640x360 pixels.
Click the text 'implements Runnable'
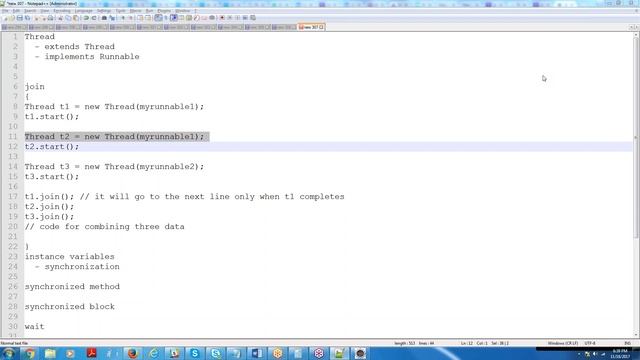pos(92,57)
